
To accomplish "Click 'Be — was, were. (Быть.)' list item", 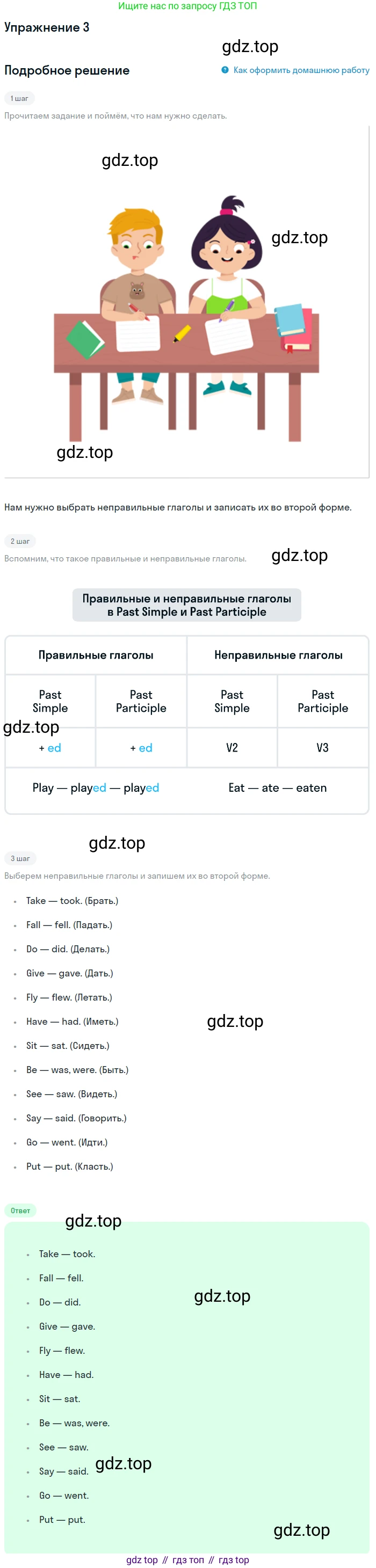I will [x=77, y=1069].
